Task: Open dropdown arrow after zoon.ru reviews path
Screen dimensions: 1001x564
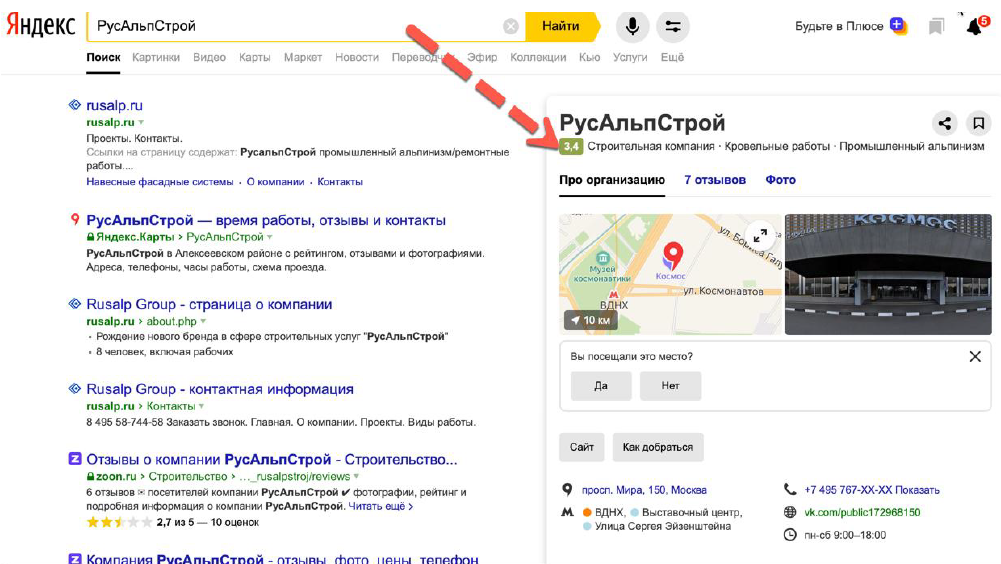Action: point(356,476)
